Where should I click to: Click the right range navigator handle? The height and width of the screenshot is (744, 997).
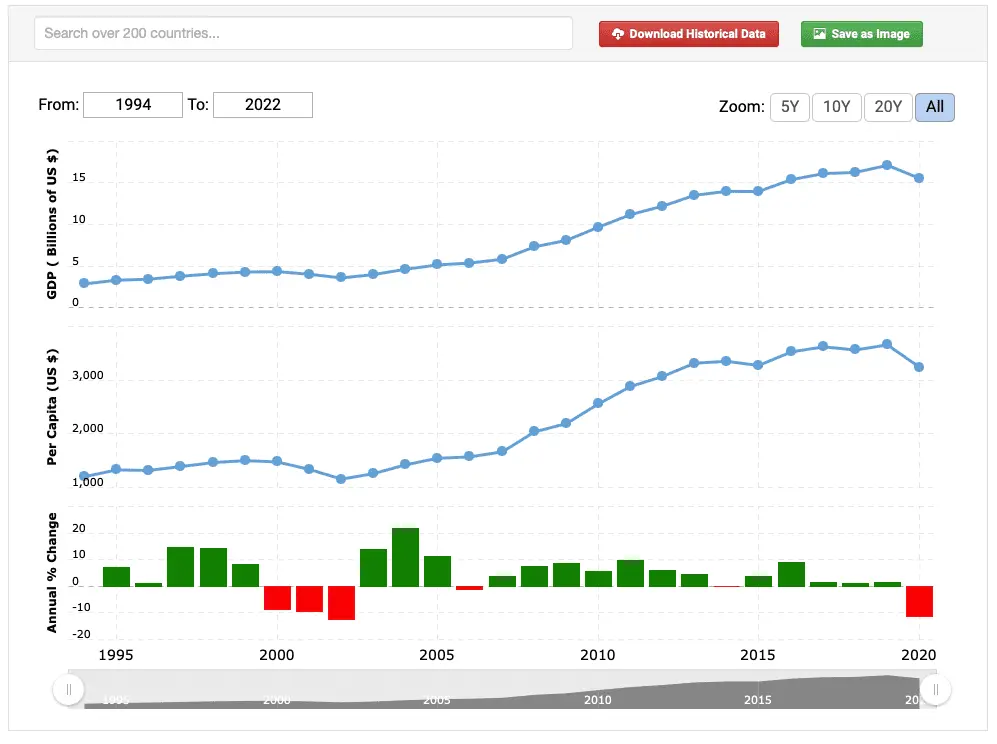pos(936,689)
